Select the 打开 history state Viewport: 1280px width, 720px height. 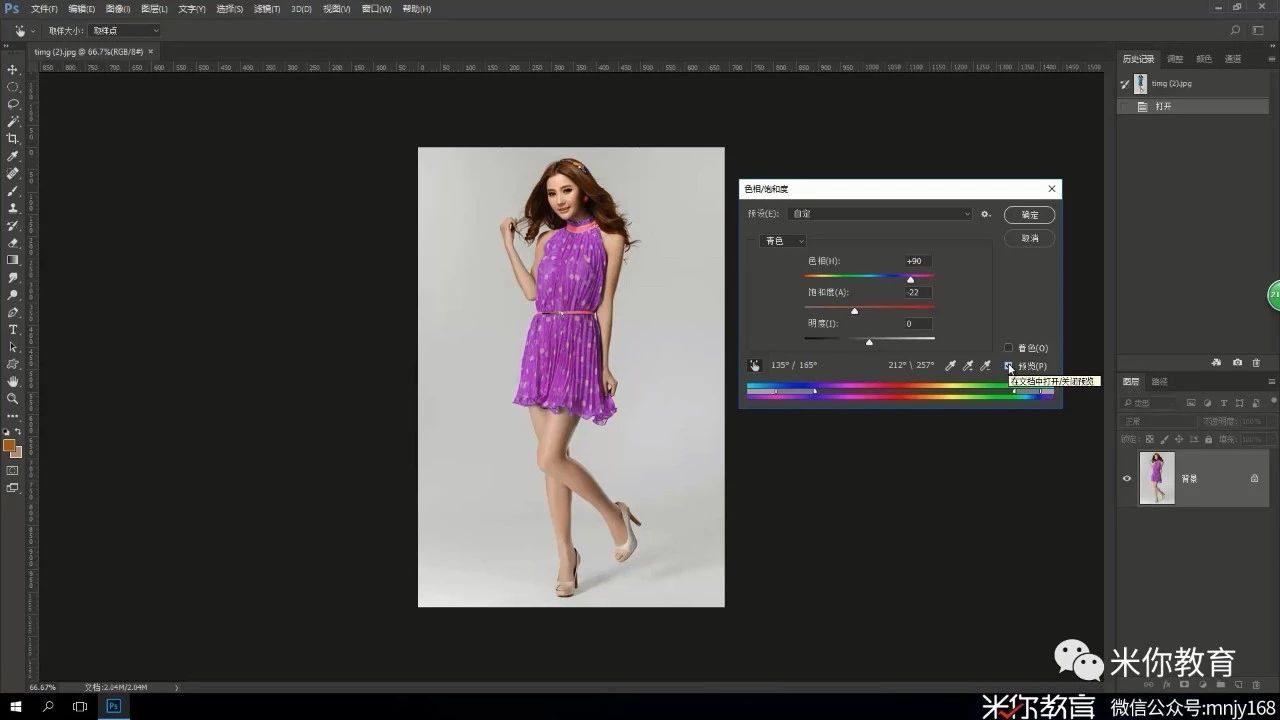(x=1193, y=106)
